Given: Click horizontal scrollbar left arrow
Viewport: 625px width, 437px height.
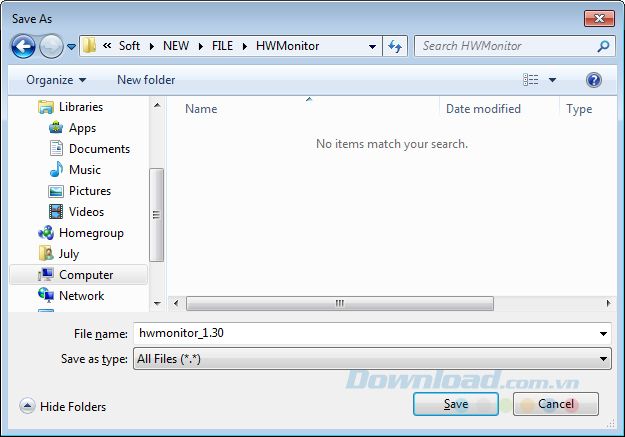Looking at the screenshot, I should (x=176, y=303).
